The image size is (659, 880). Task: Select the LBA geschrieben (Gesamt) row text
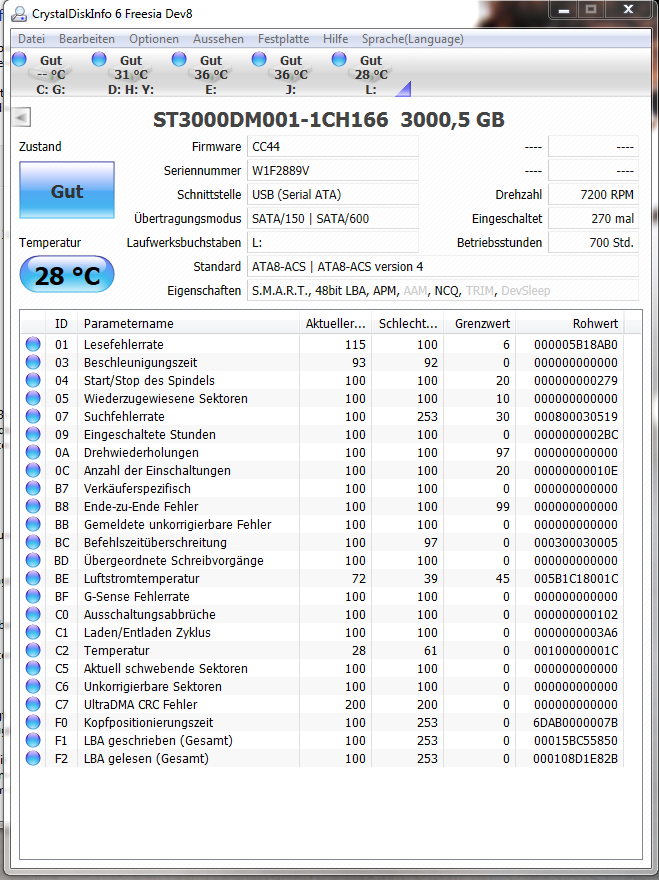[158, 740]
